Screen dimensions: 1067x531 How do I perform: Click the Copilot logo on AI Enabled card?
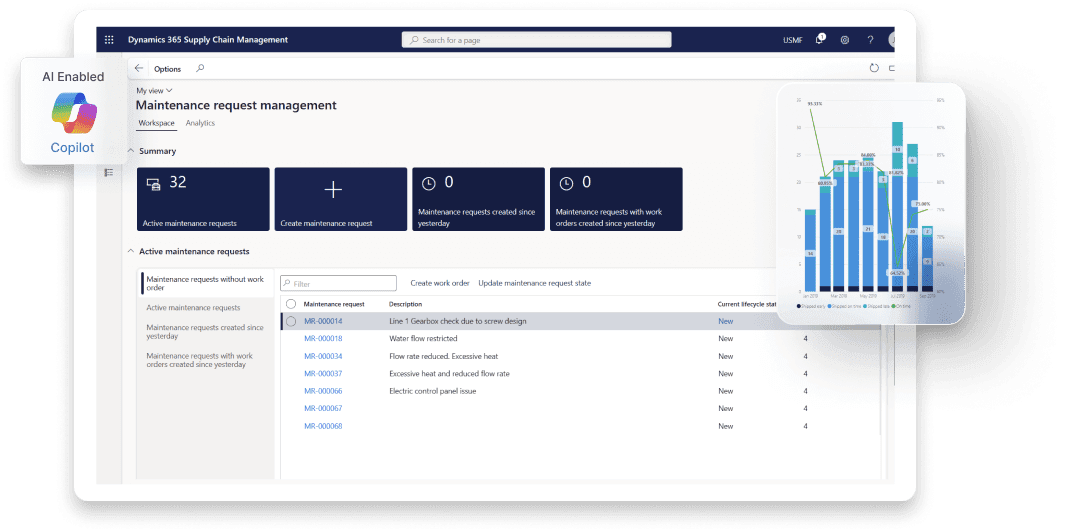[x=73, y=113]
